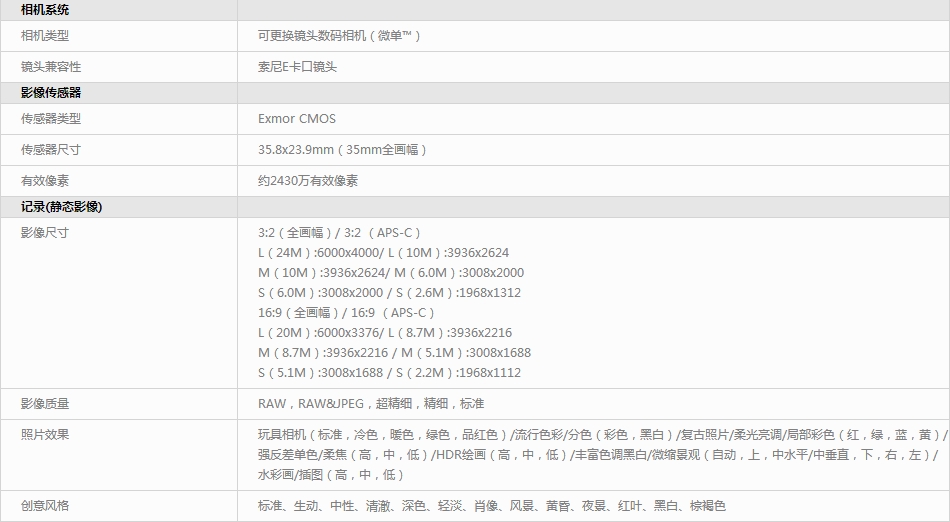
Task: Select the 传感器类型 row label
Action: (51, 119)
